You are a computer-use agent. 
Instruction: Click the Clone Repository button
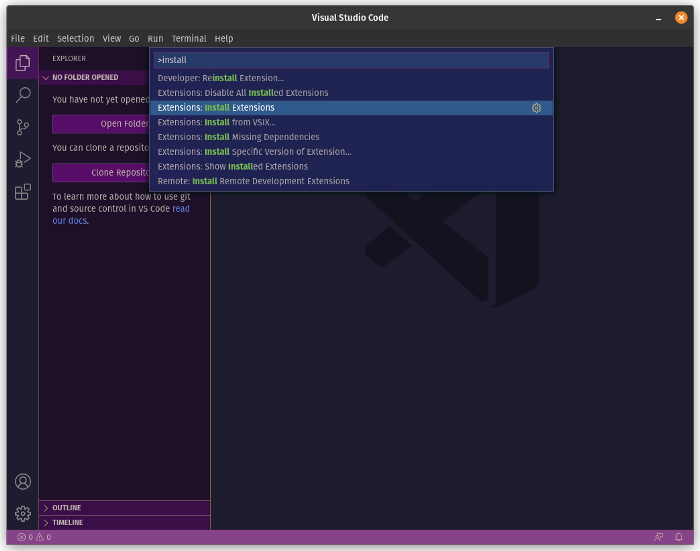tap(100, 172)
